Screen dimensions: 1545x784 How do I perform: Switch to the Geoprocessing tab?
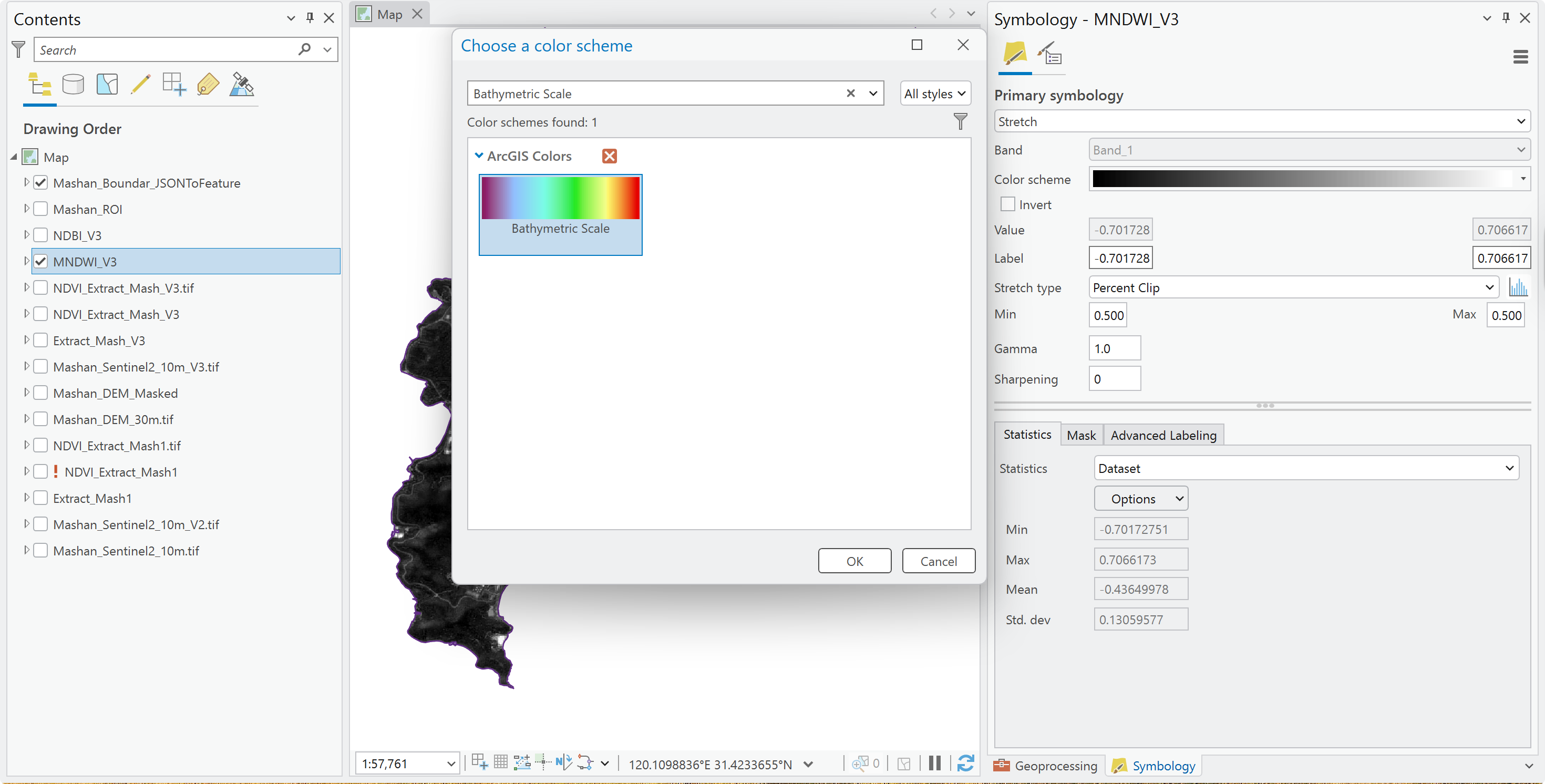(1045, 766)
